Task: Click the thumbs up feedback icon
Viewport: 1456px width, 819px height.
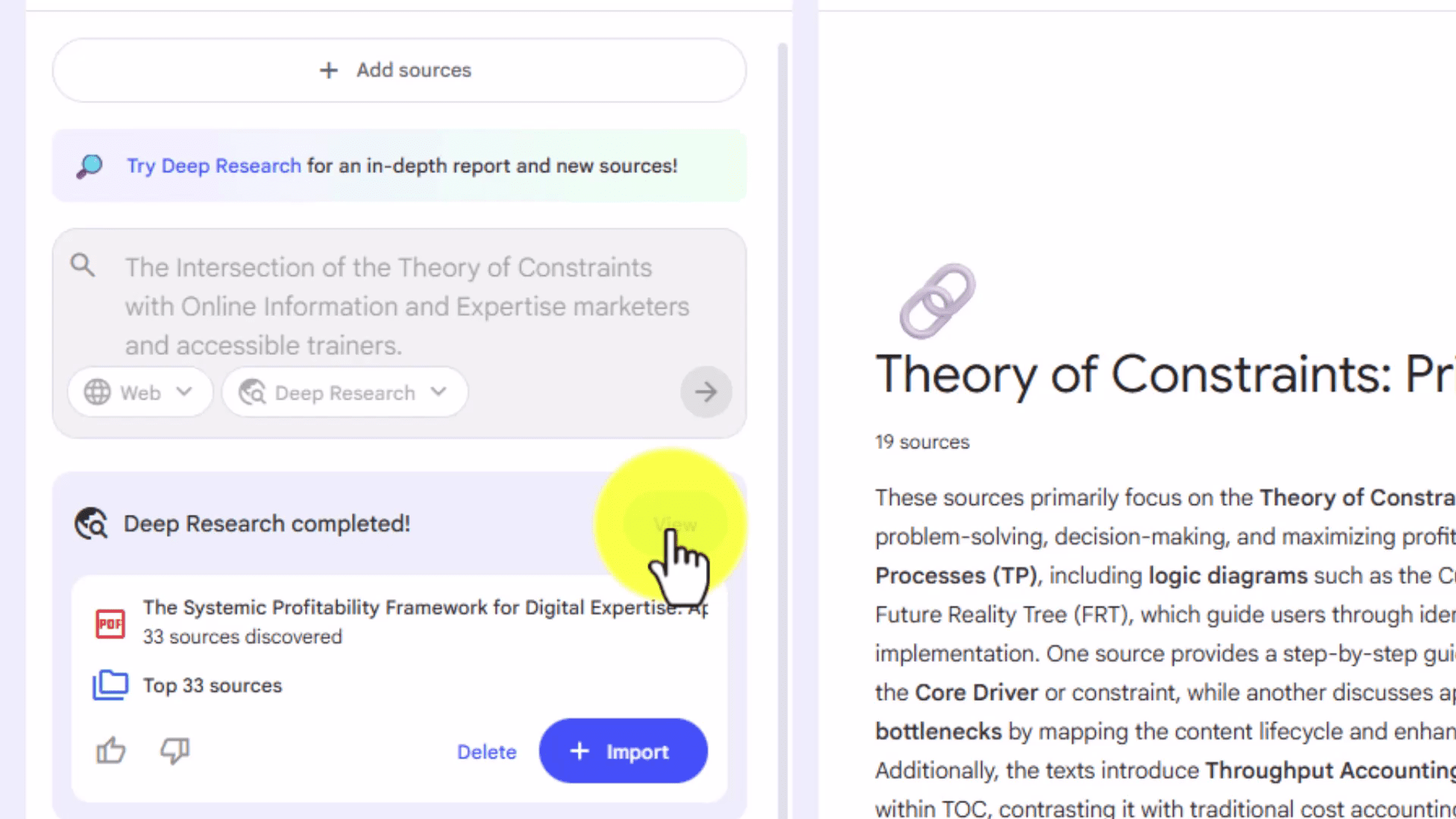Action: click(x=111, y=751)
